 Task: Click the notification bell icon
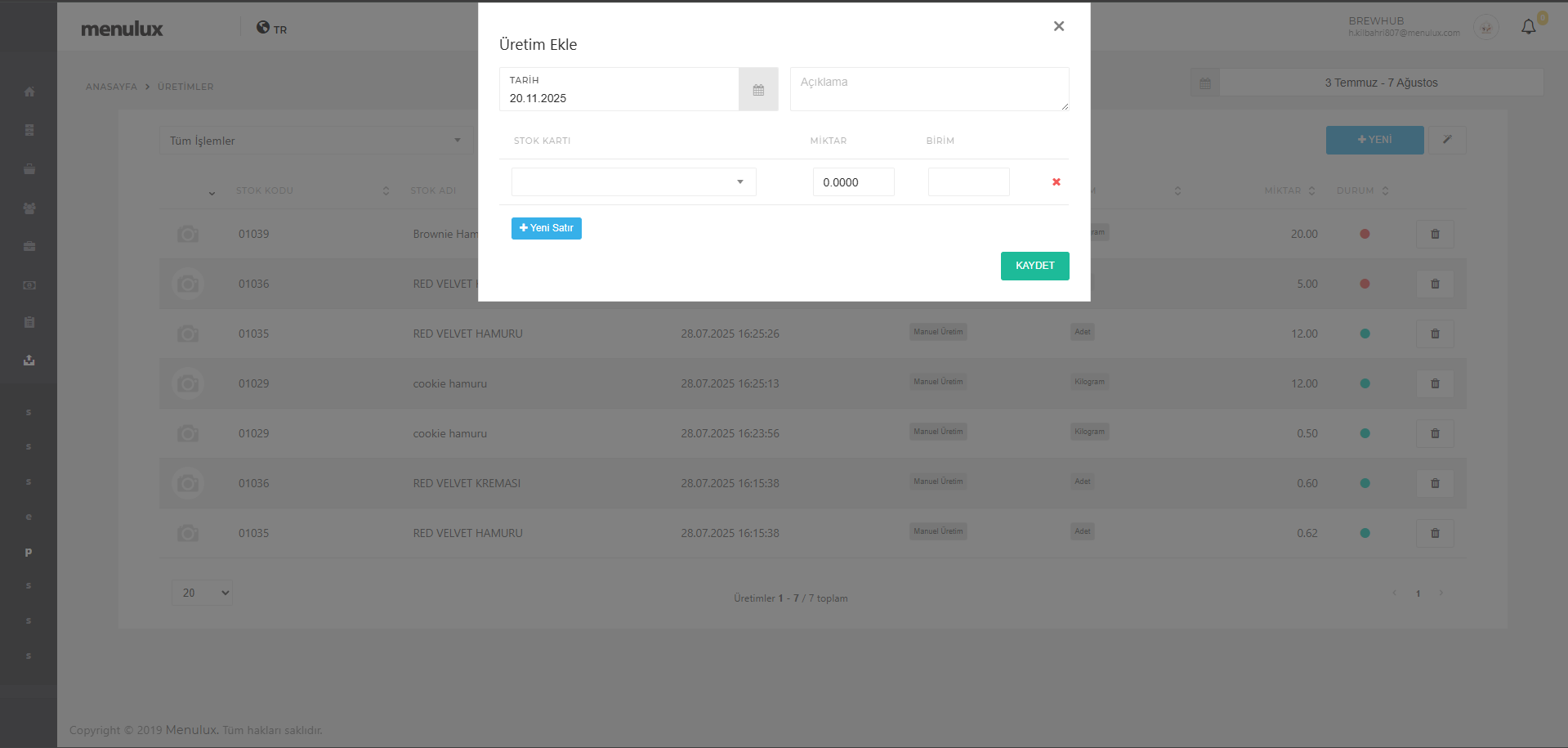(1528, 27)
